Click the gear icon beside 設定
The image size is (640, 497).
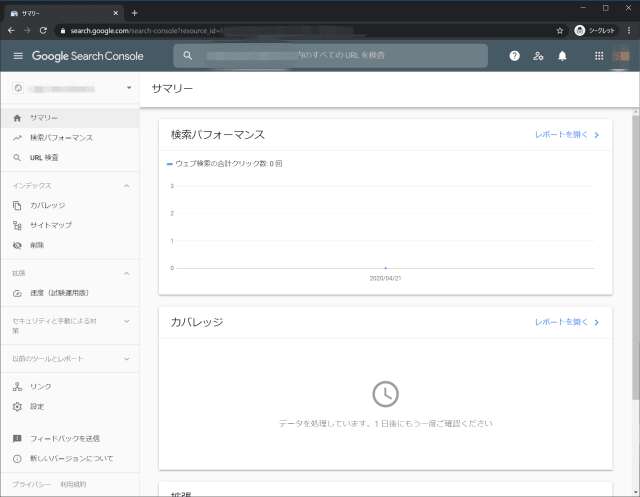(x=17, y=406)
